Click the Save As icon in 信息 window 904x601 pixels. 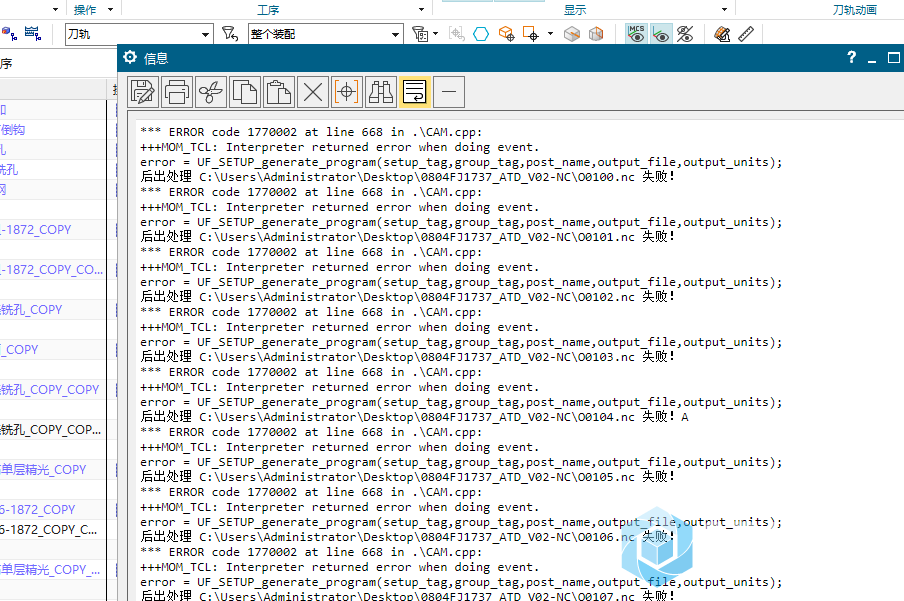143,92
